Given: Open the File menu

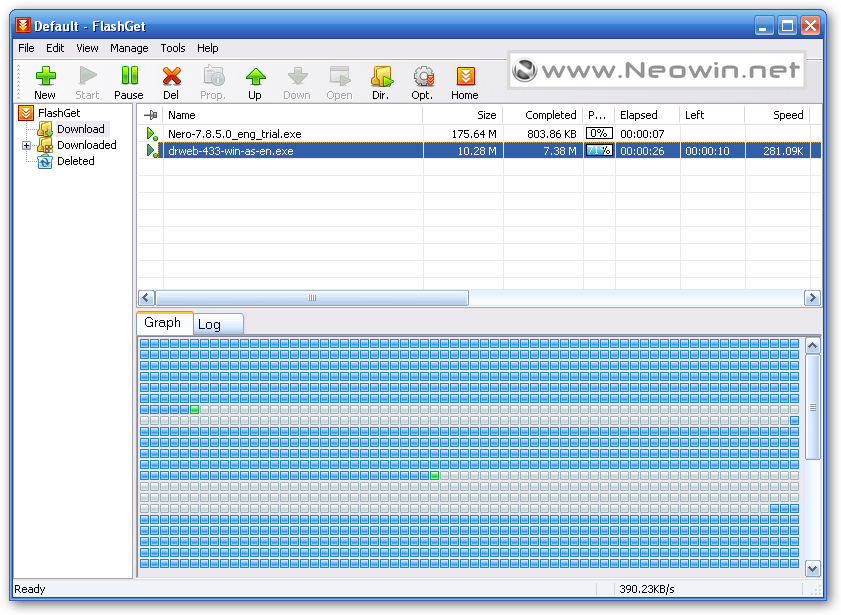Looking at the screenshot, I should coord(26,48).
